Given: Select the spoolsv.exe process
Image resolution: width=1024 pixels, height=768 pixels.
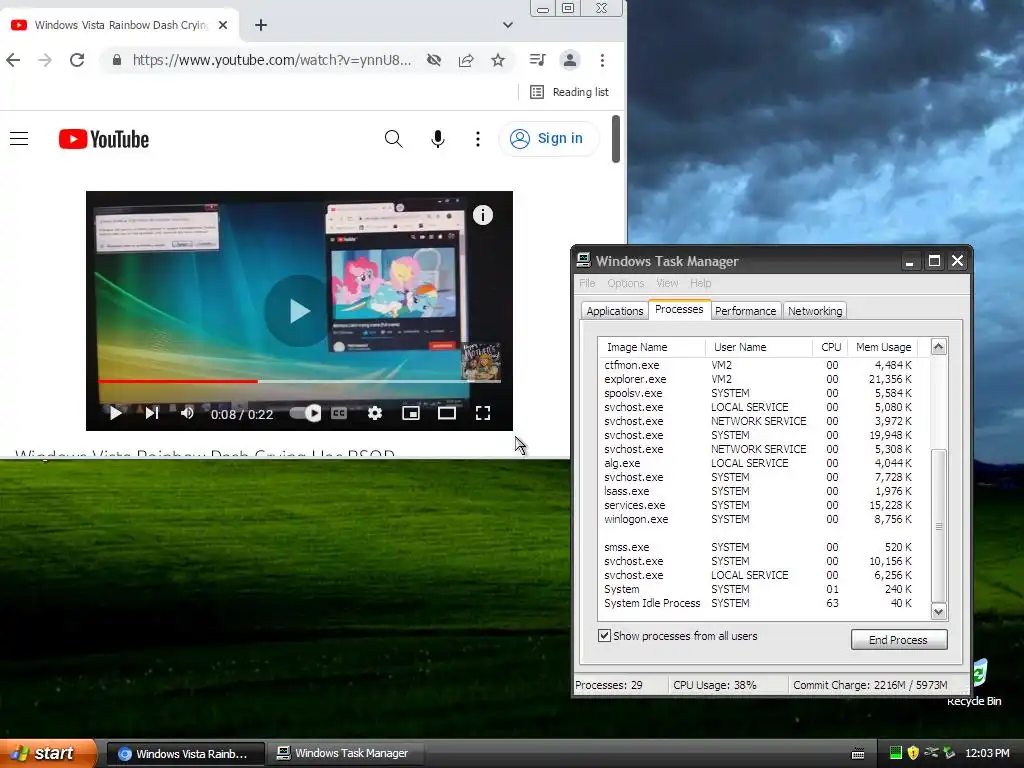Looking at the screenshot, I should (x=758, y=393).
